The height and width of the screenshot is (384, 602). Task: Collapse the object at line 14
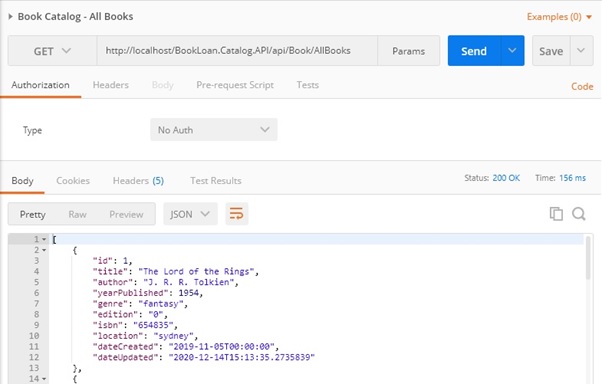[44, 379]
